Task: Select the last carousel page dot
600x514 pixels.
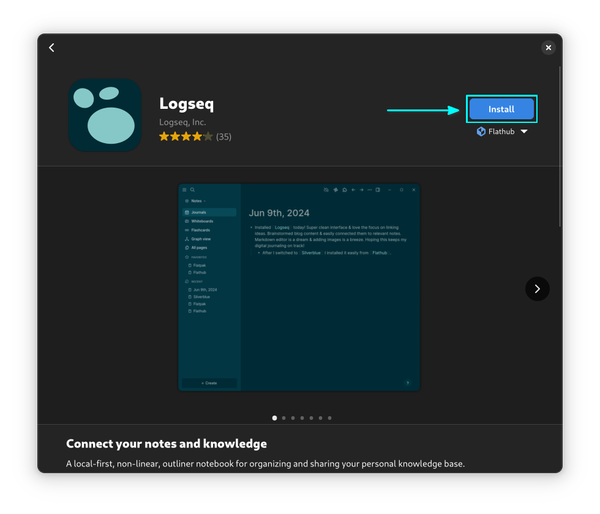Action: click(330, 418)
